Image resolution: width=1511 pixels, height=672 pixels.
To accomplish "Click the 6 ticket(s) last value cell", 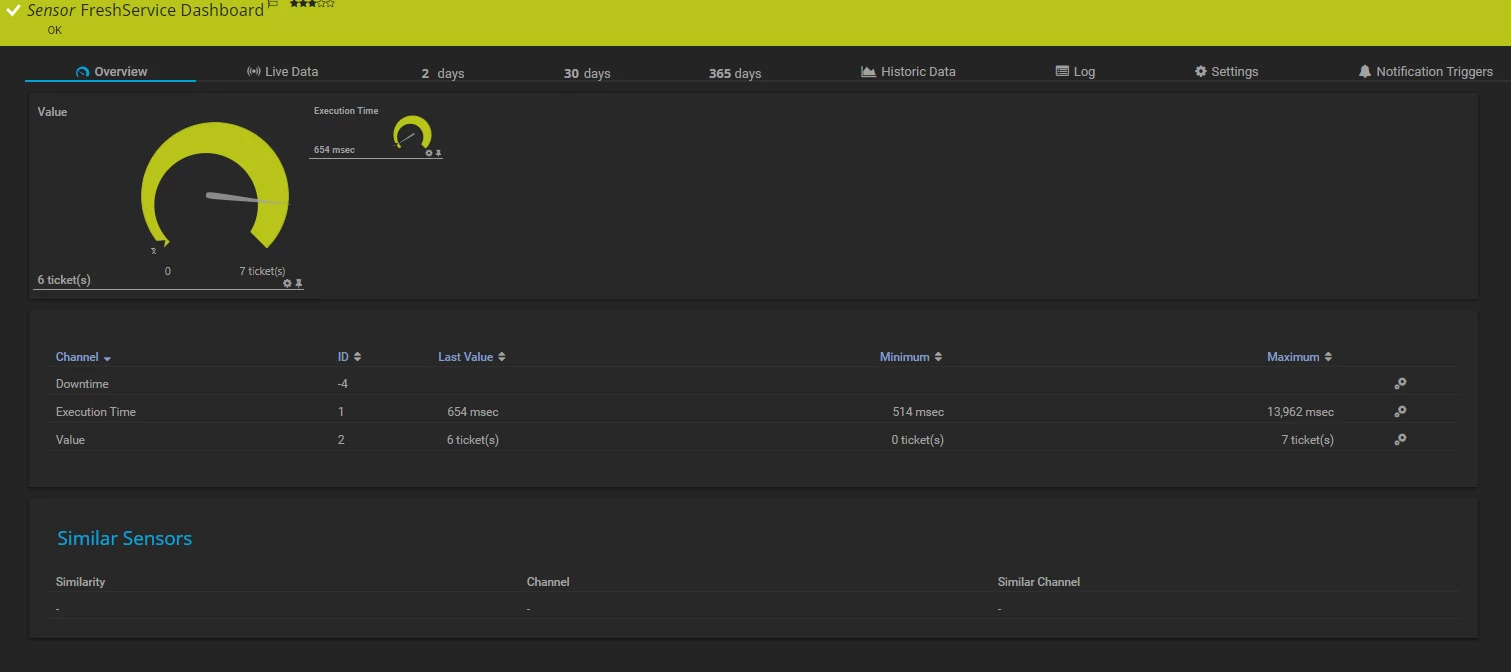I will coord(472,440).
